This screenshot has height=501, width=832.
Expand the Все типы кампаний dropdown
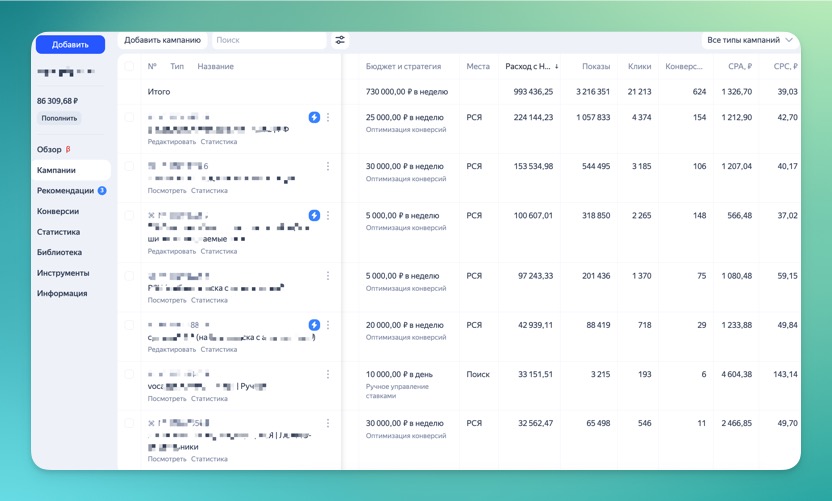click(x=749, y=40)
